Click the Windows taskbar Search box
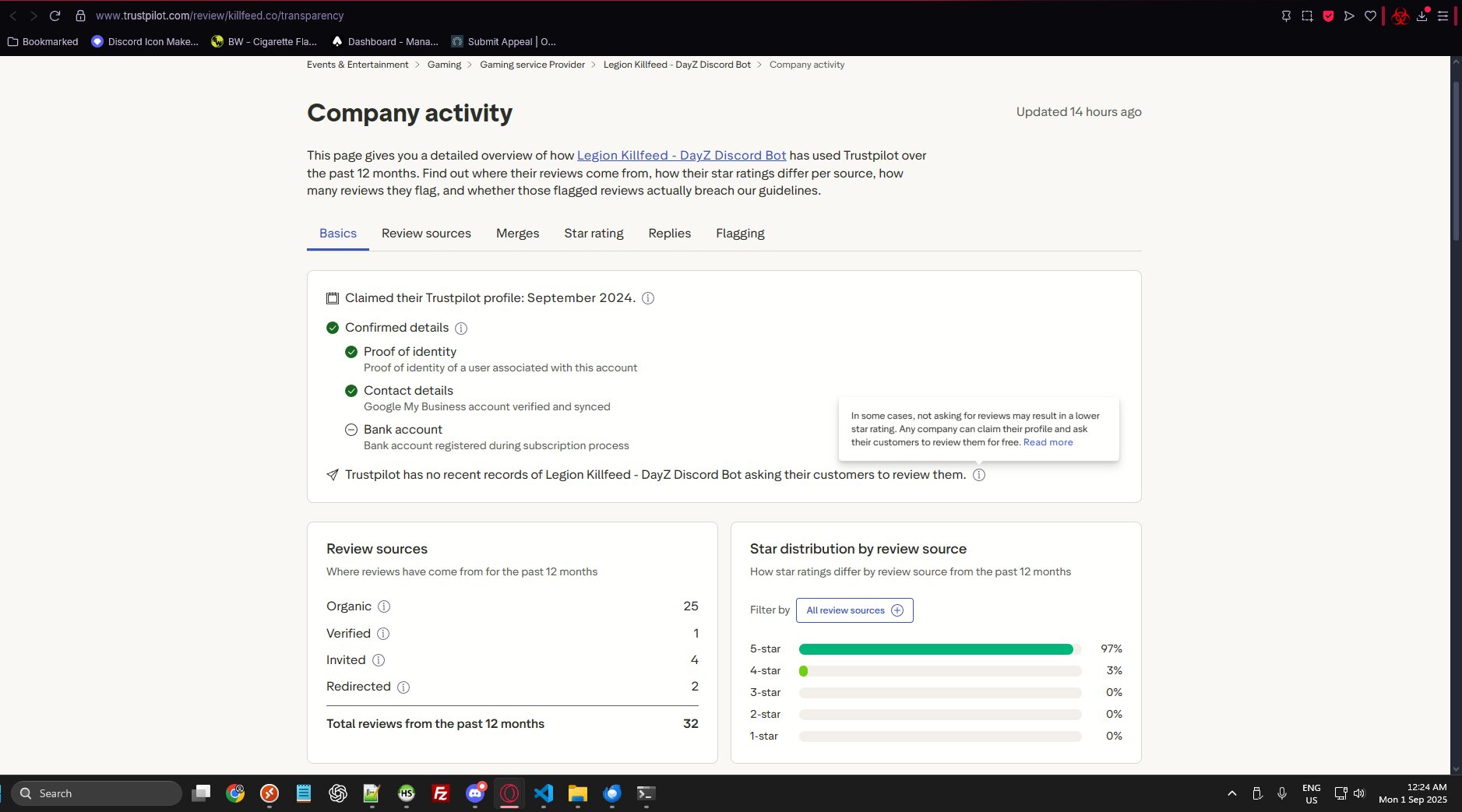The height and width of the screenshot is (812, 1462). [x=97, y=793]
